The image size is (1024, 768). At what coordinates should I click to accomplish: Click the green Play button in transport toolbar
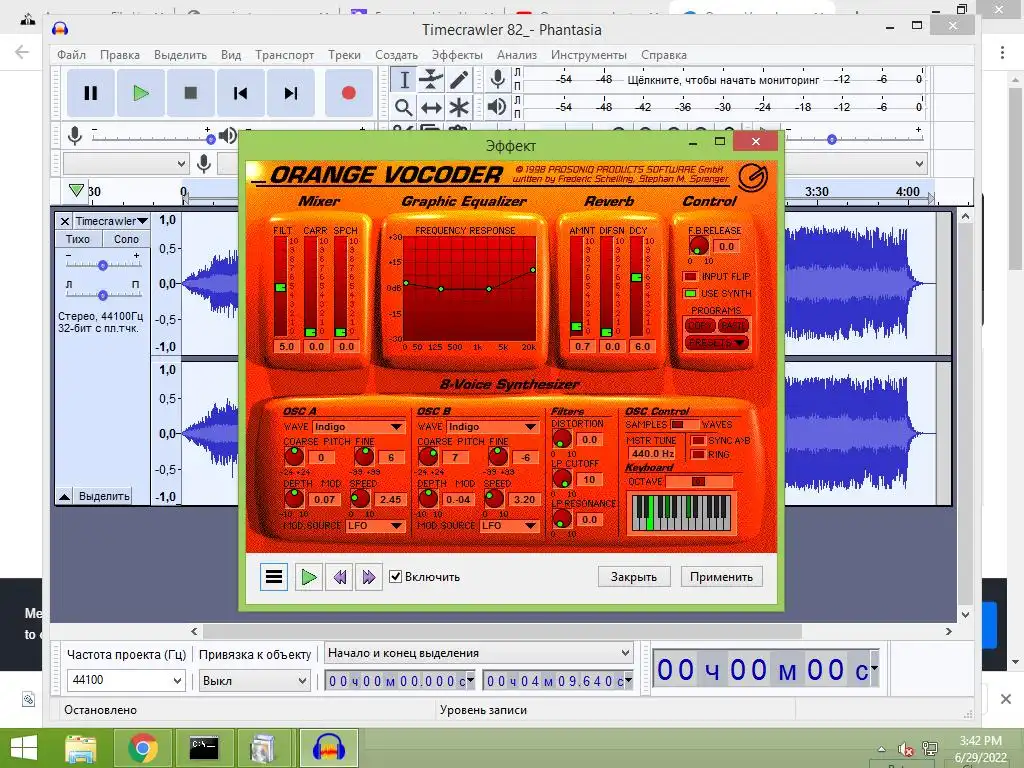tap(140, 93)
